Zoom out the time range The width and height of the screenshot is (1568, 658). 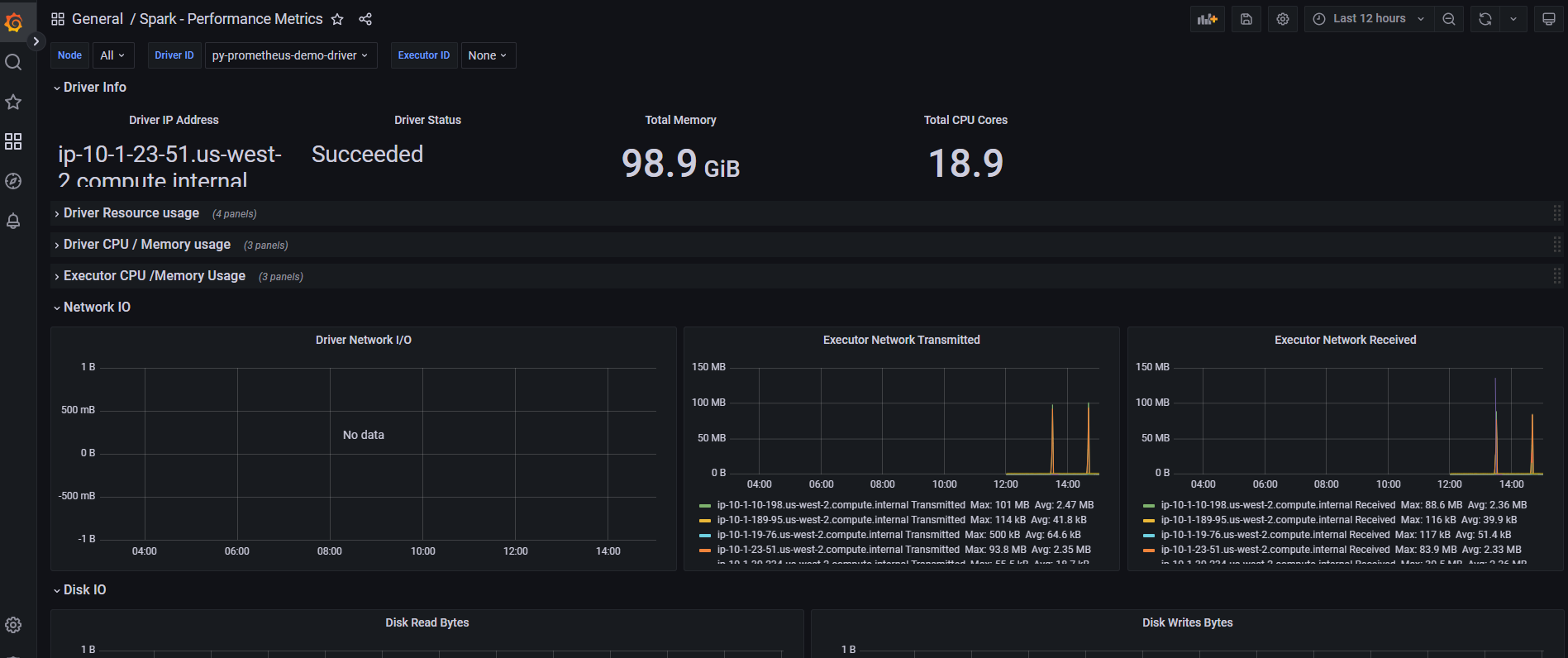coord(1449,19)
